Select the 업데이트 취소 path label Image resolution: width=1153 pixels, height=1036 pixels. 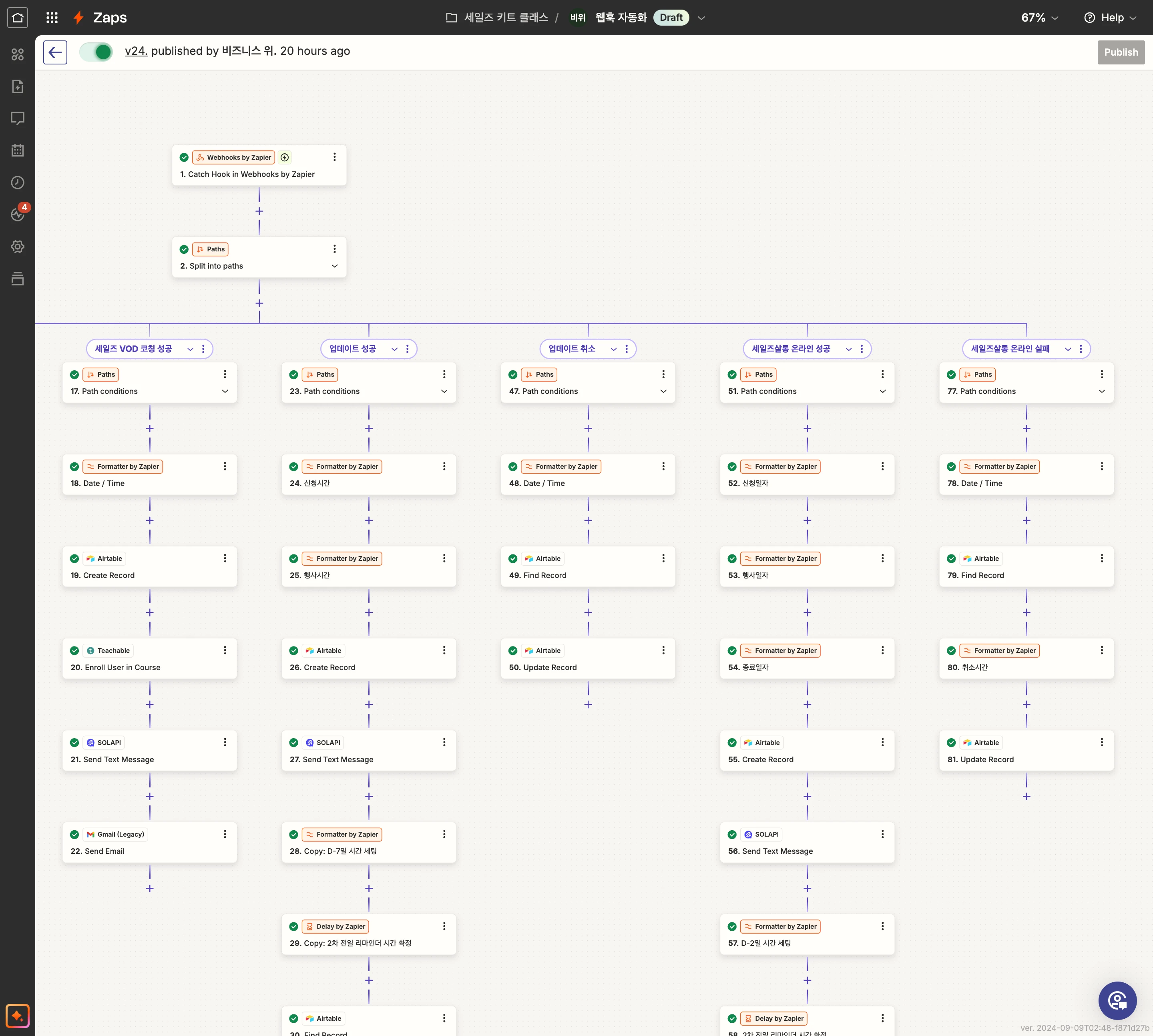(x=572, y=349)
